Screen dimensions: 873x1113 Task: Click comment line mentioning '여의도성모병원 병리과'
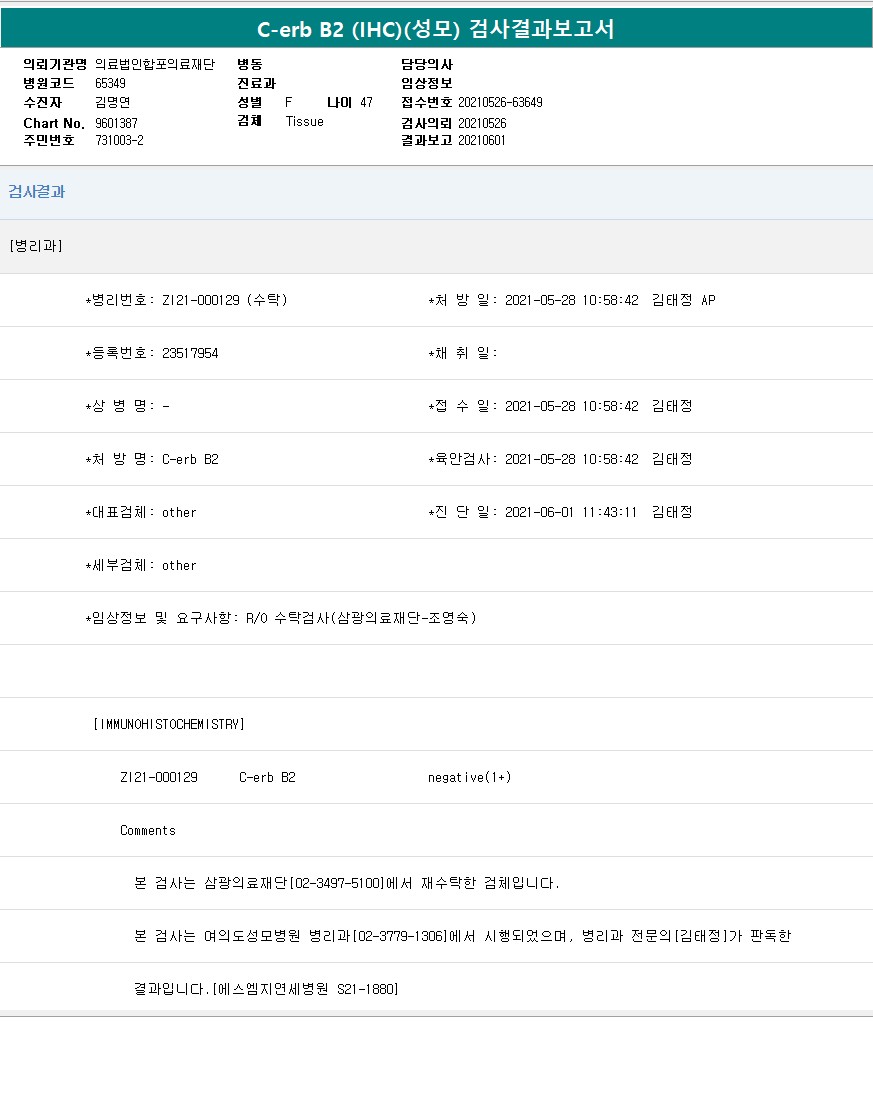[x=462, y=936]
